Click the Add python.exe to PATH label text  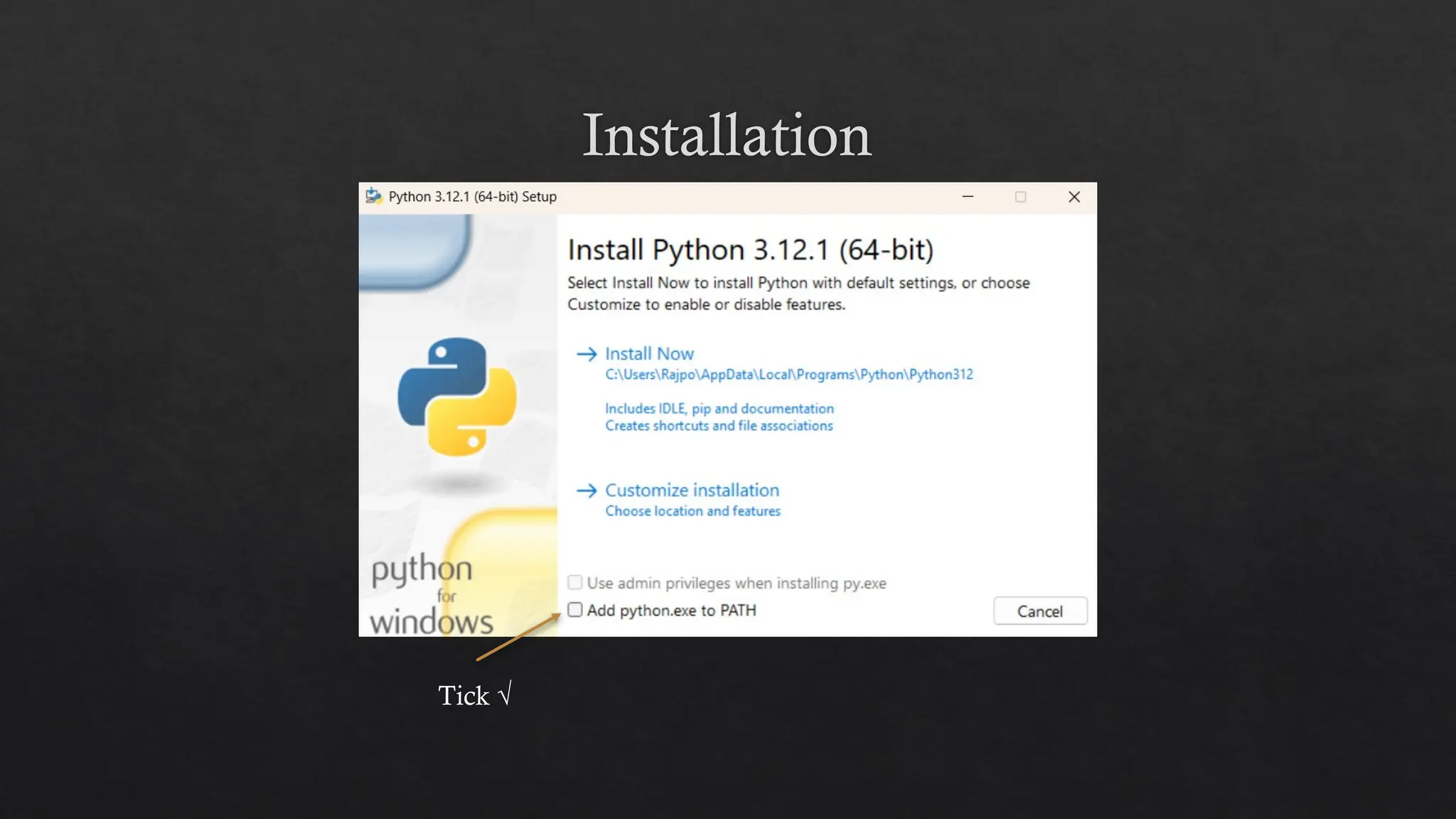tap(671, 611)
